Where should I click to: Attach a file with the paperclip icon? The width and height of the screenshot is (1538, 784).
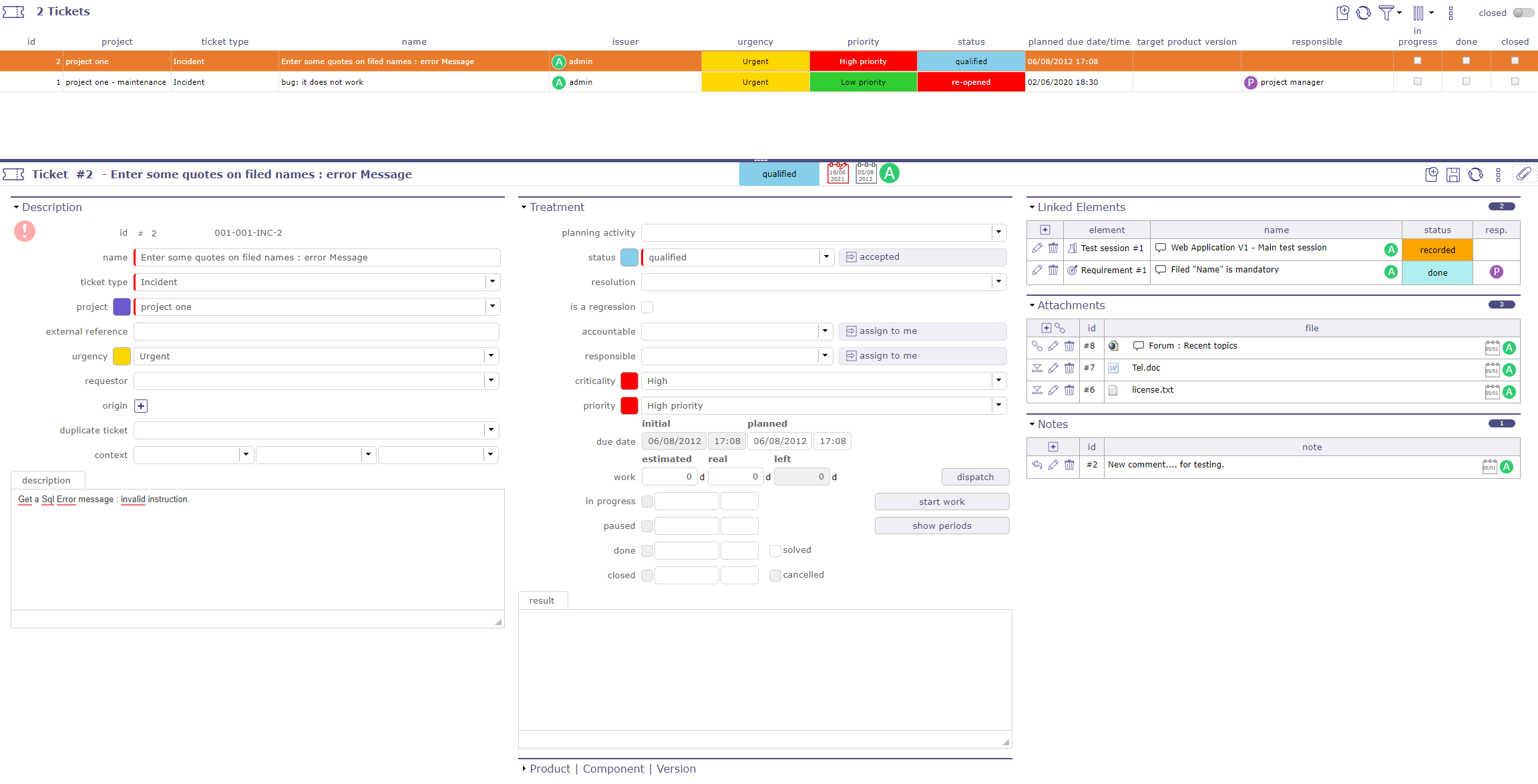pyautogui.click(x=1525, y=174)
